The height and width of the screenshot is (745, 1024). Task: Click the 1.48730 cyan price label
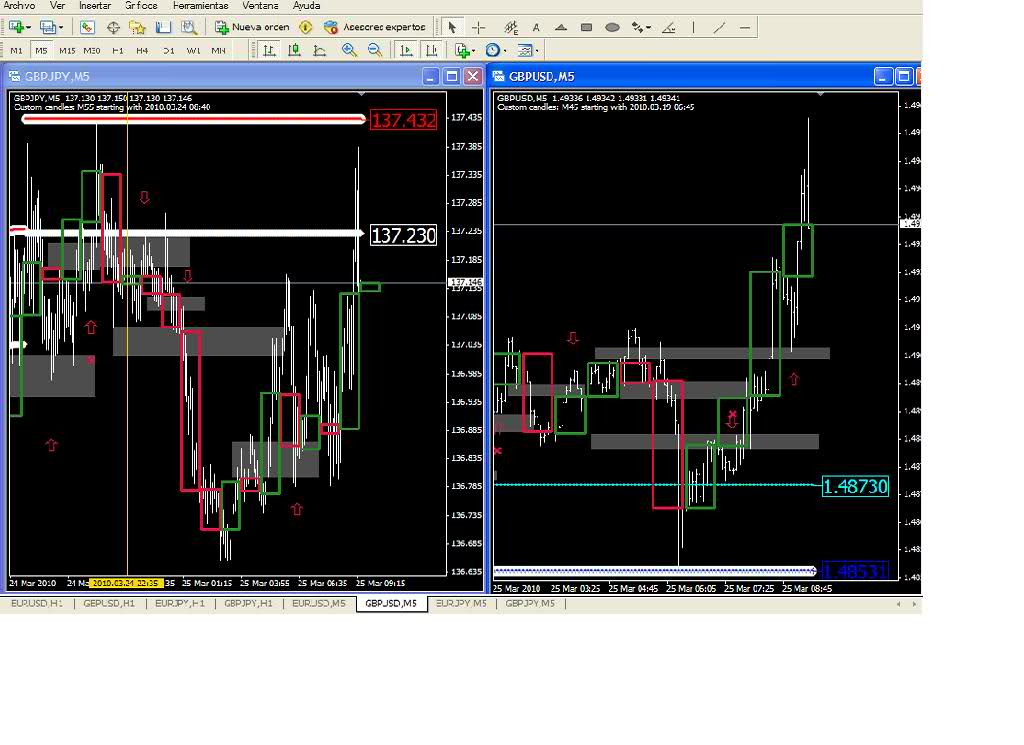[x=855, y=486]
